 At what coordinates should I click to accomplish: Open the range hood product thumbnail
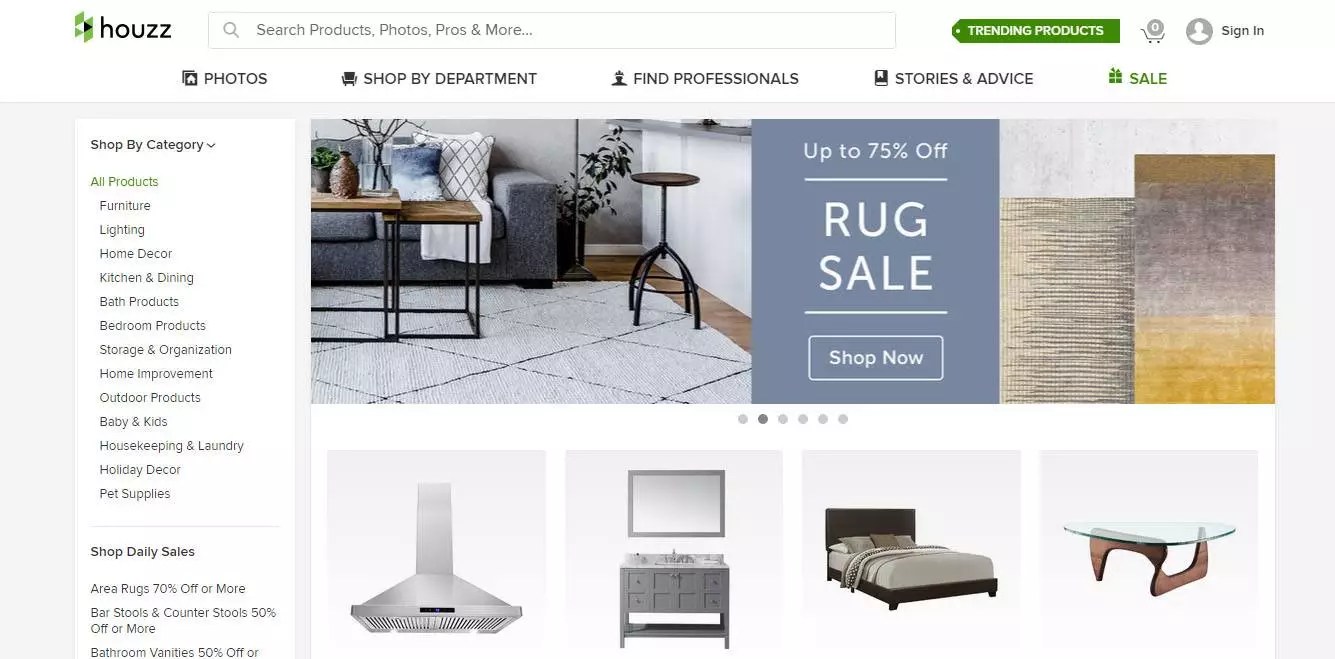coord(436,551)
